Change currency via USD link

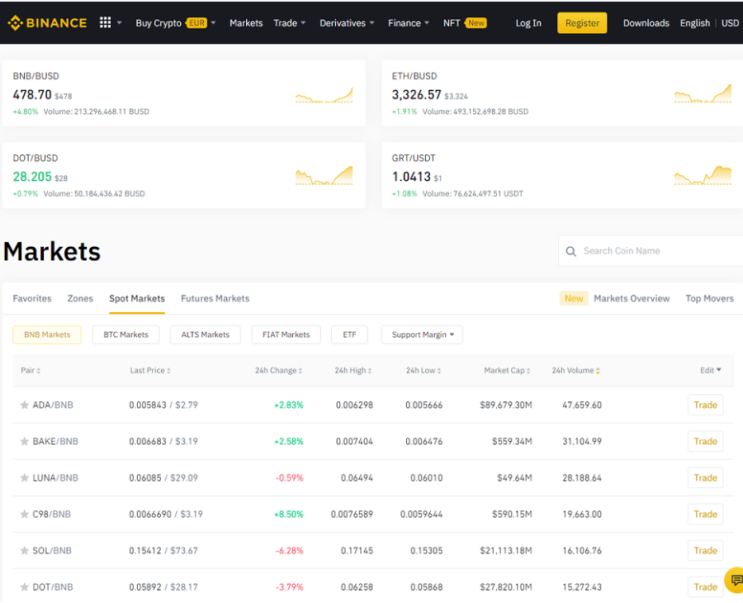(x=730, y=23)
